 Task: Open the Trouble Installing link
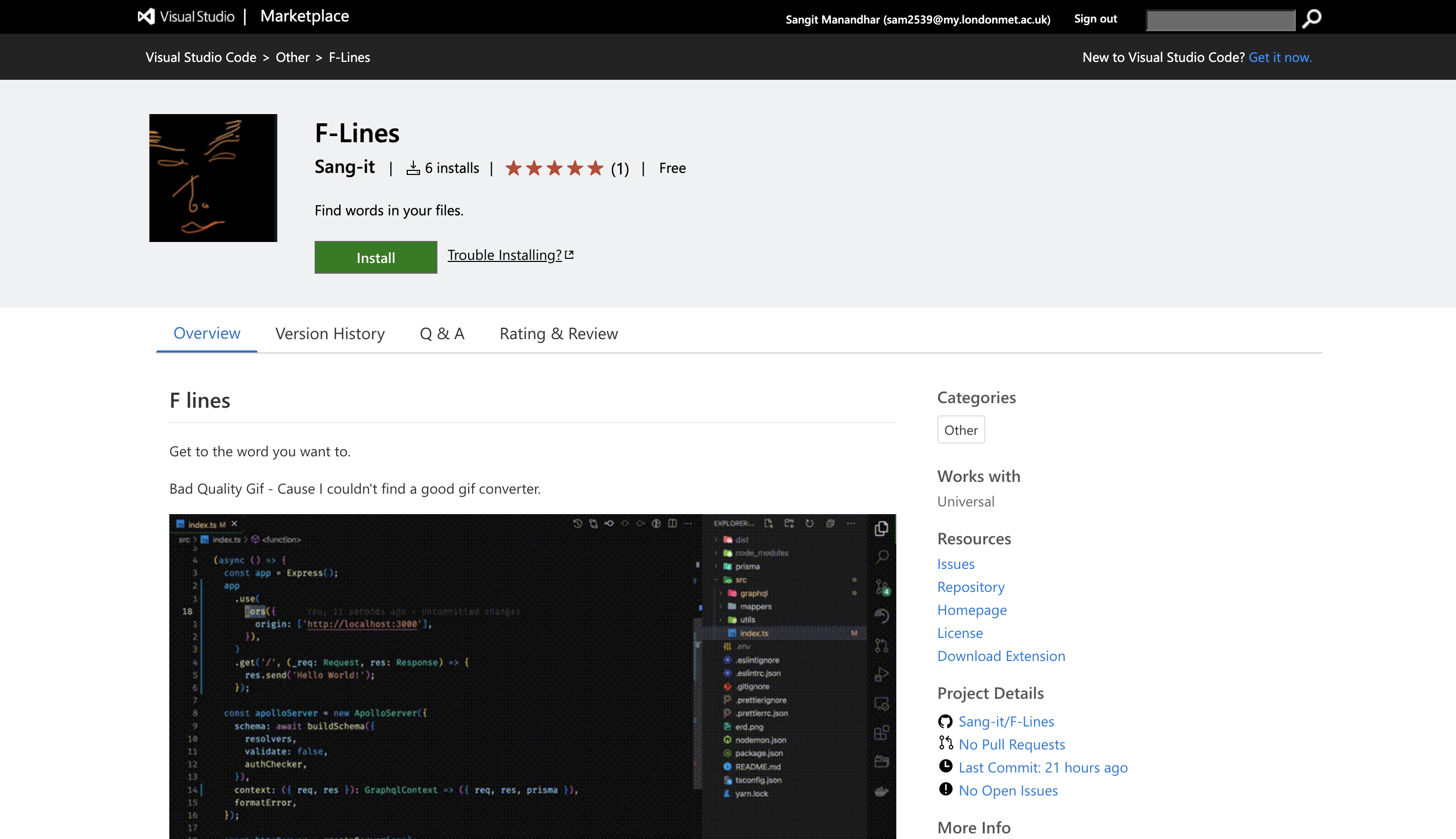504,255
